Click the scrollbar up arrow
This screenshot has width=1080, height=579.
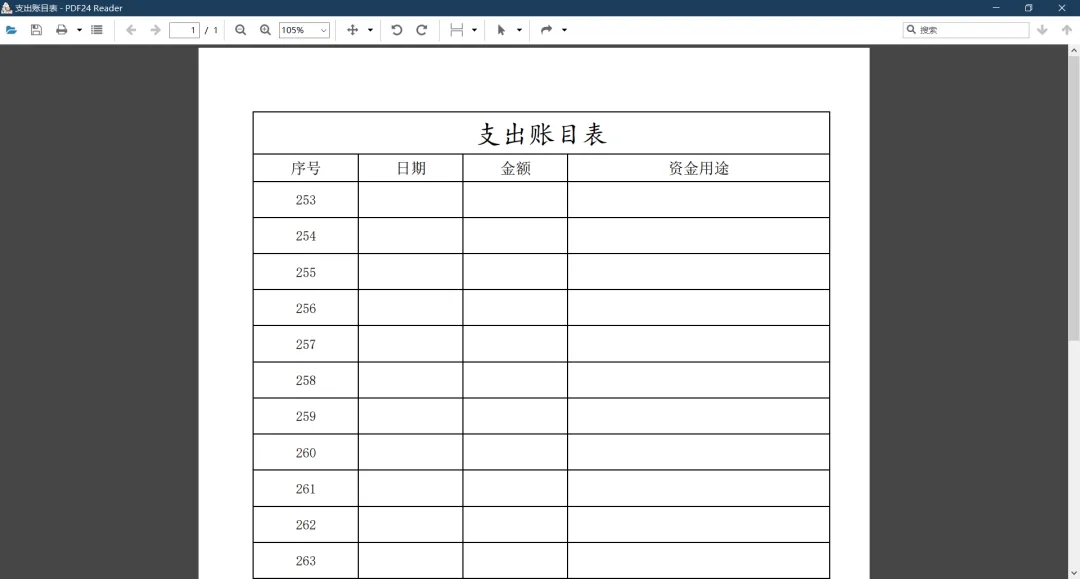1074,50
